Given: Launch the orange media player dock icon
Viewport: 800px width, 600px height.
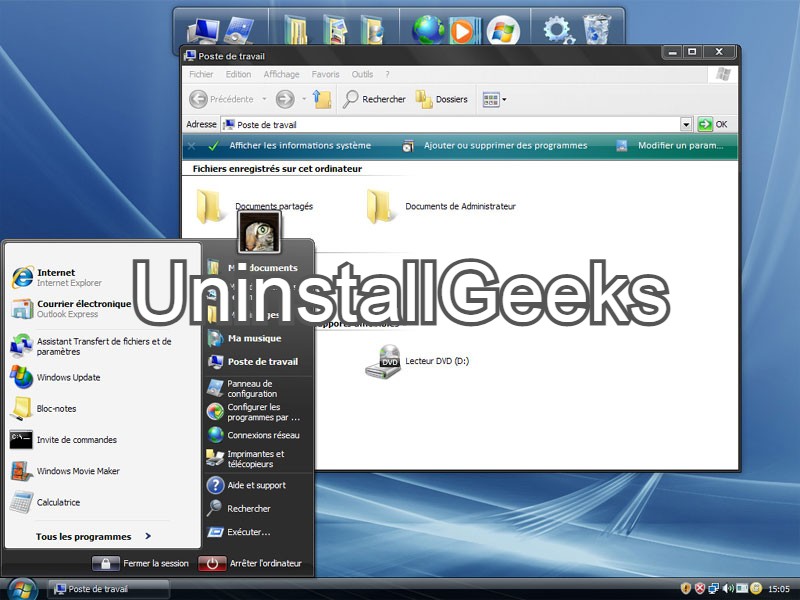Looking at the screenshot, I should pos(464,31).
